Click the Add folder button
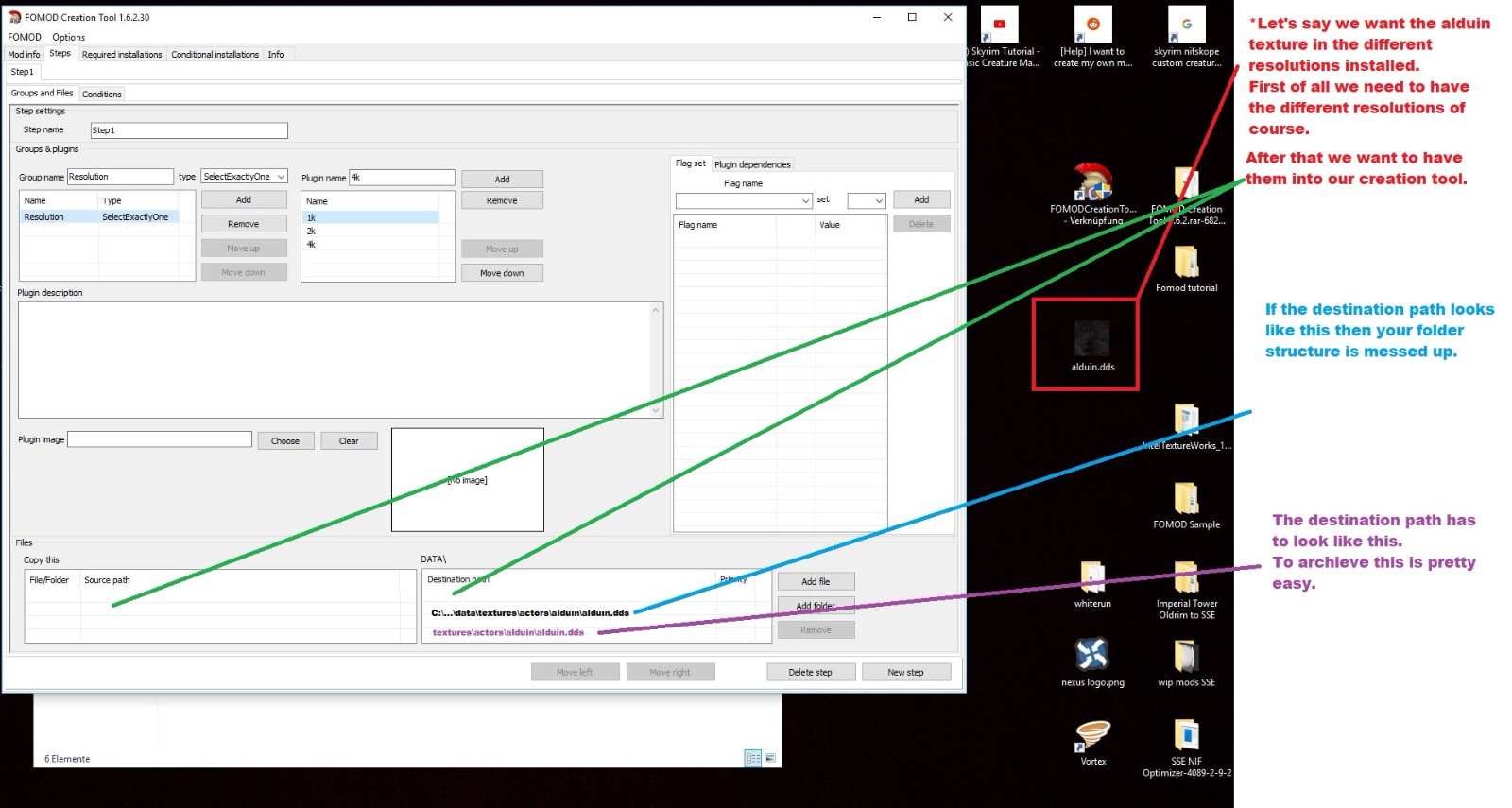1512x808 pixels. 816,606
